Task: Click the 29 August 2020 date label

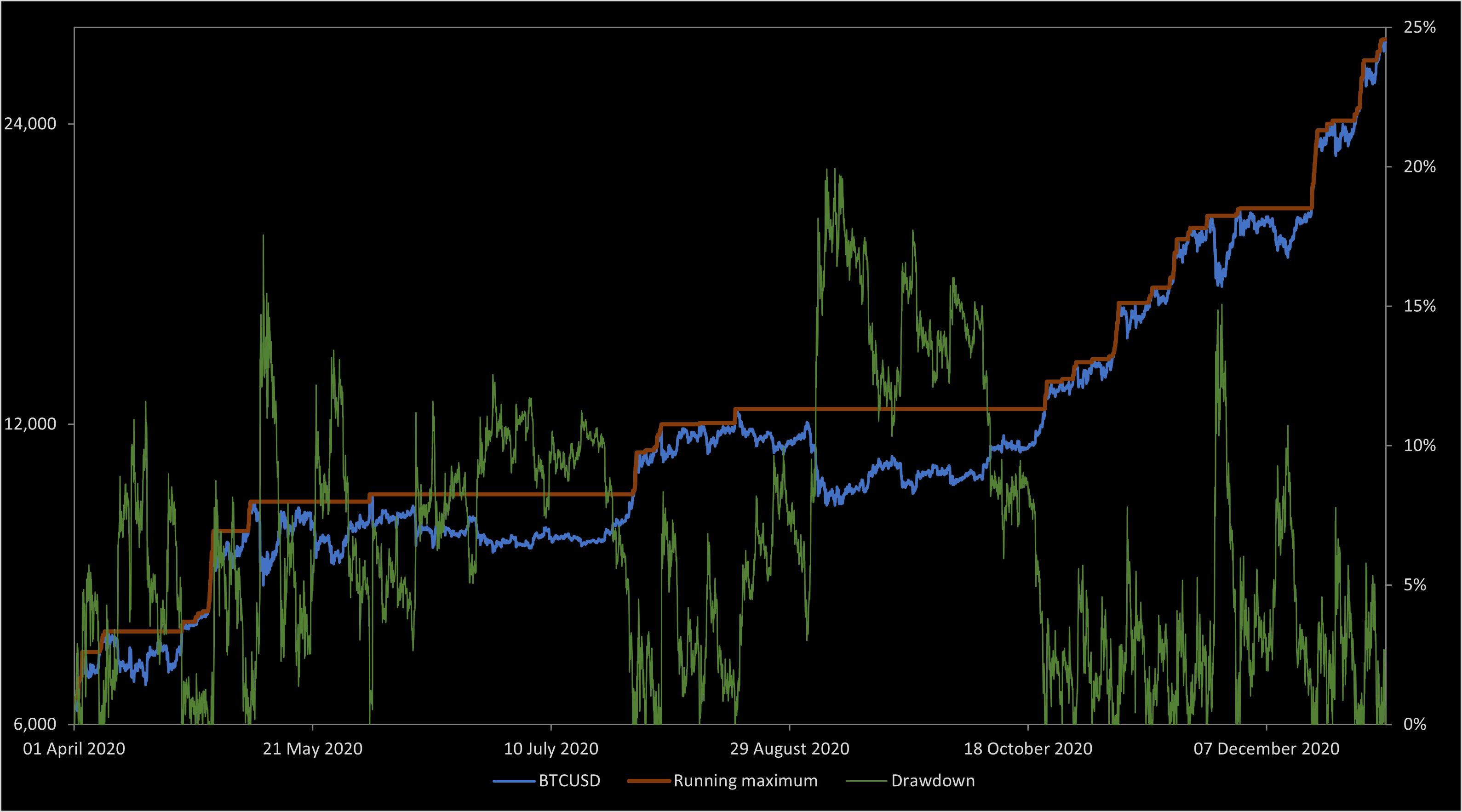Action: (x=790, y=749)
